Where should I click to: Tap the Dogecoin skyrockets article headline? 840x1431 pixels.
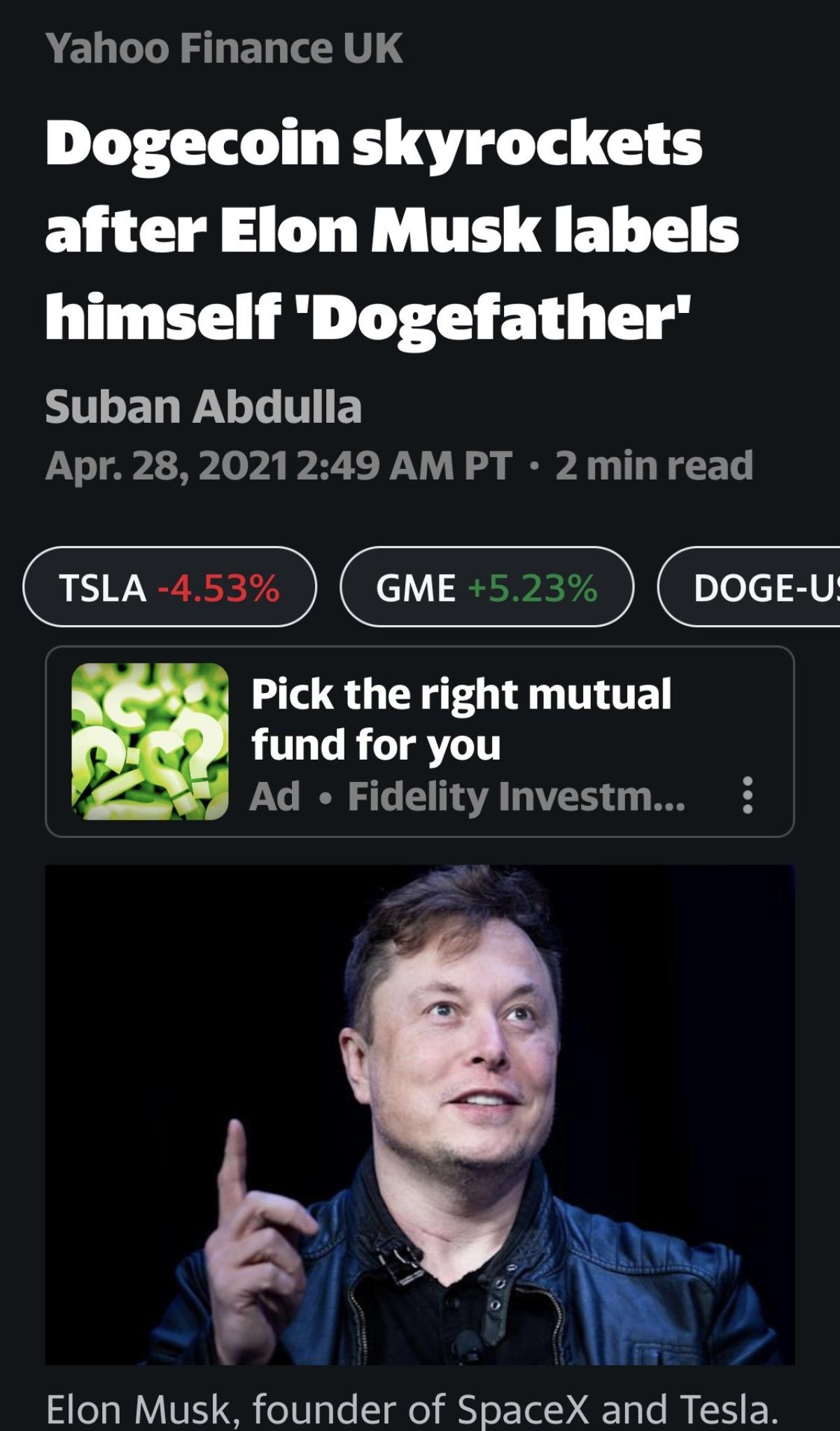(x=392, y=230)
